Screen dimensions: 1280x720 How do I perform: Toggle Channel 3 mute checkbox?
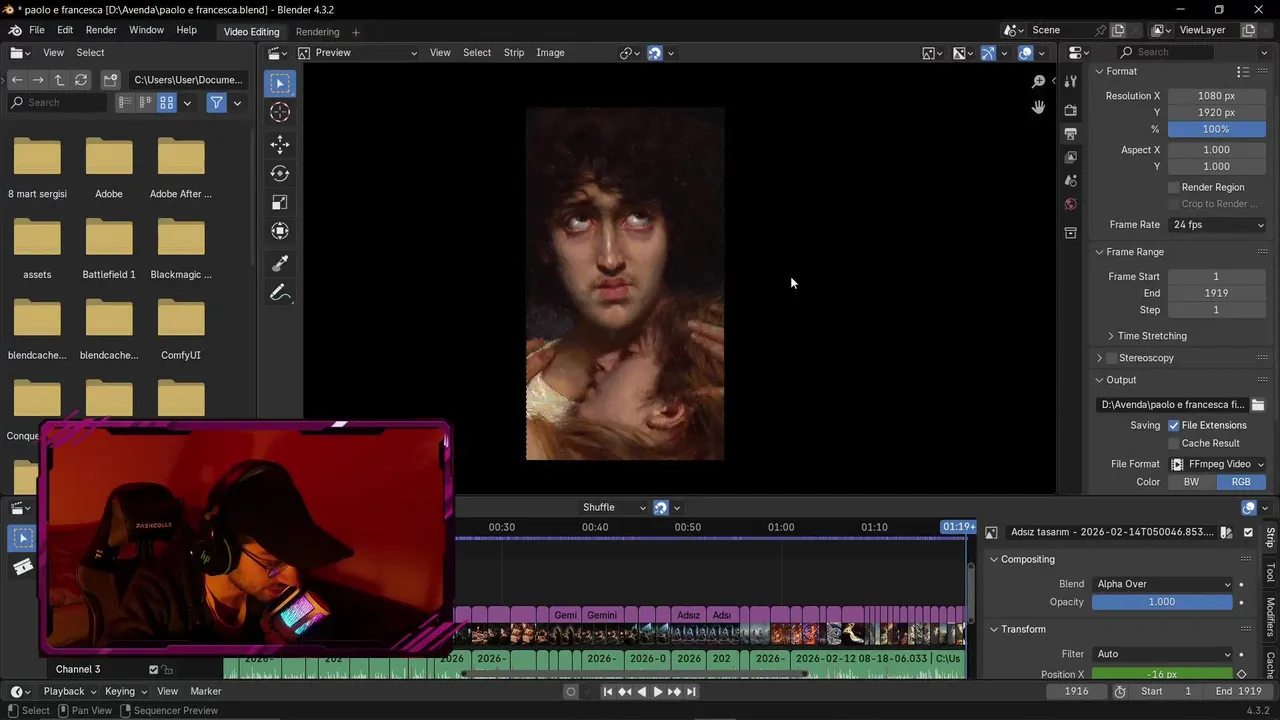pyautogui.click(x=153, y=669)
